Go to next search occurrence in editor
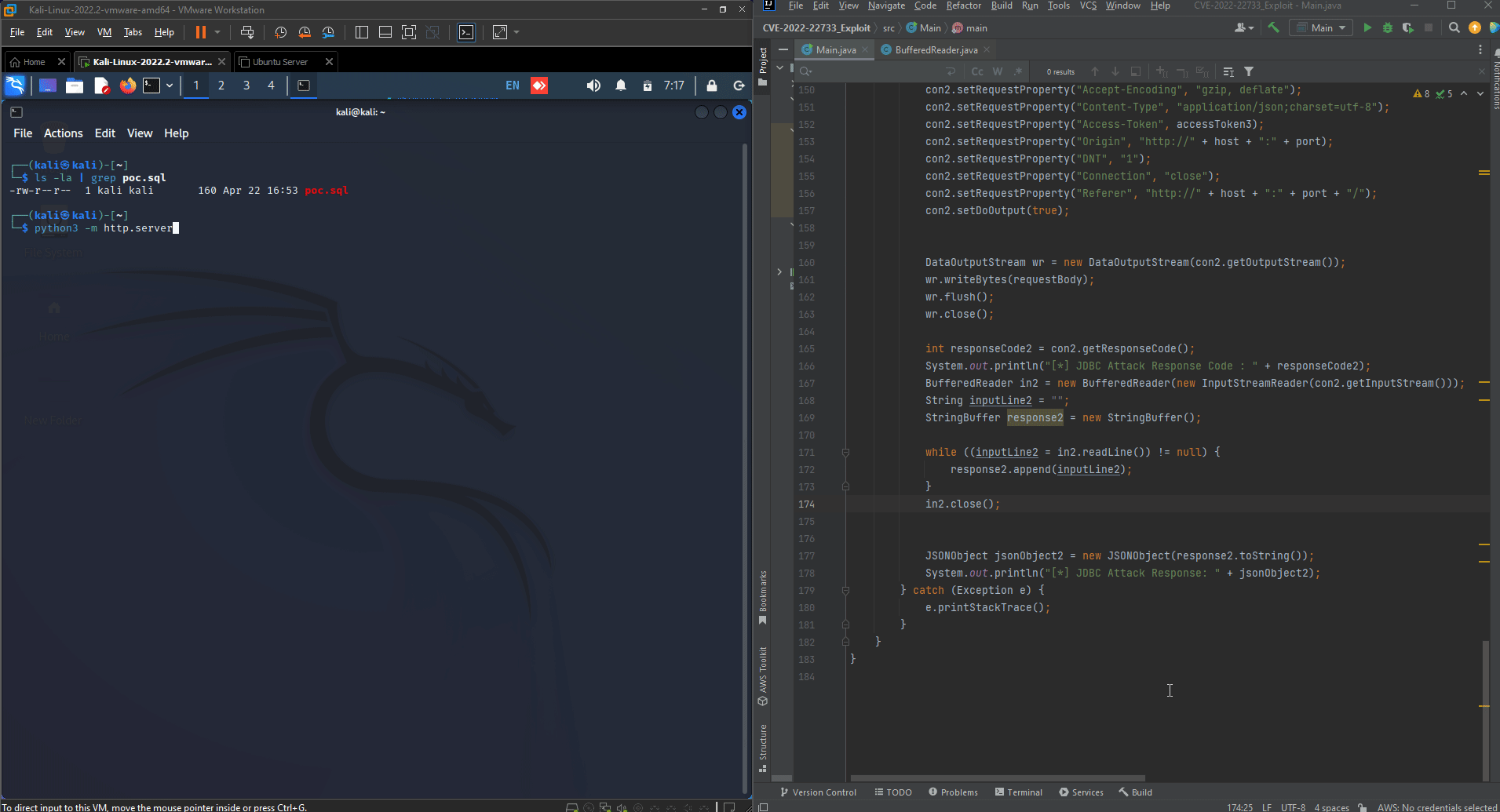The height and width of the screenshot is (812, 1500). tap(1115, 71)
